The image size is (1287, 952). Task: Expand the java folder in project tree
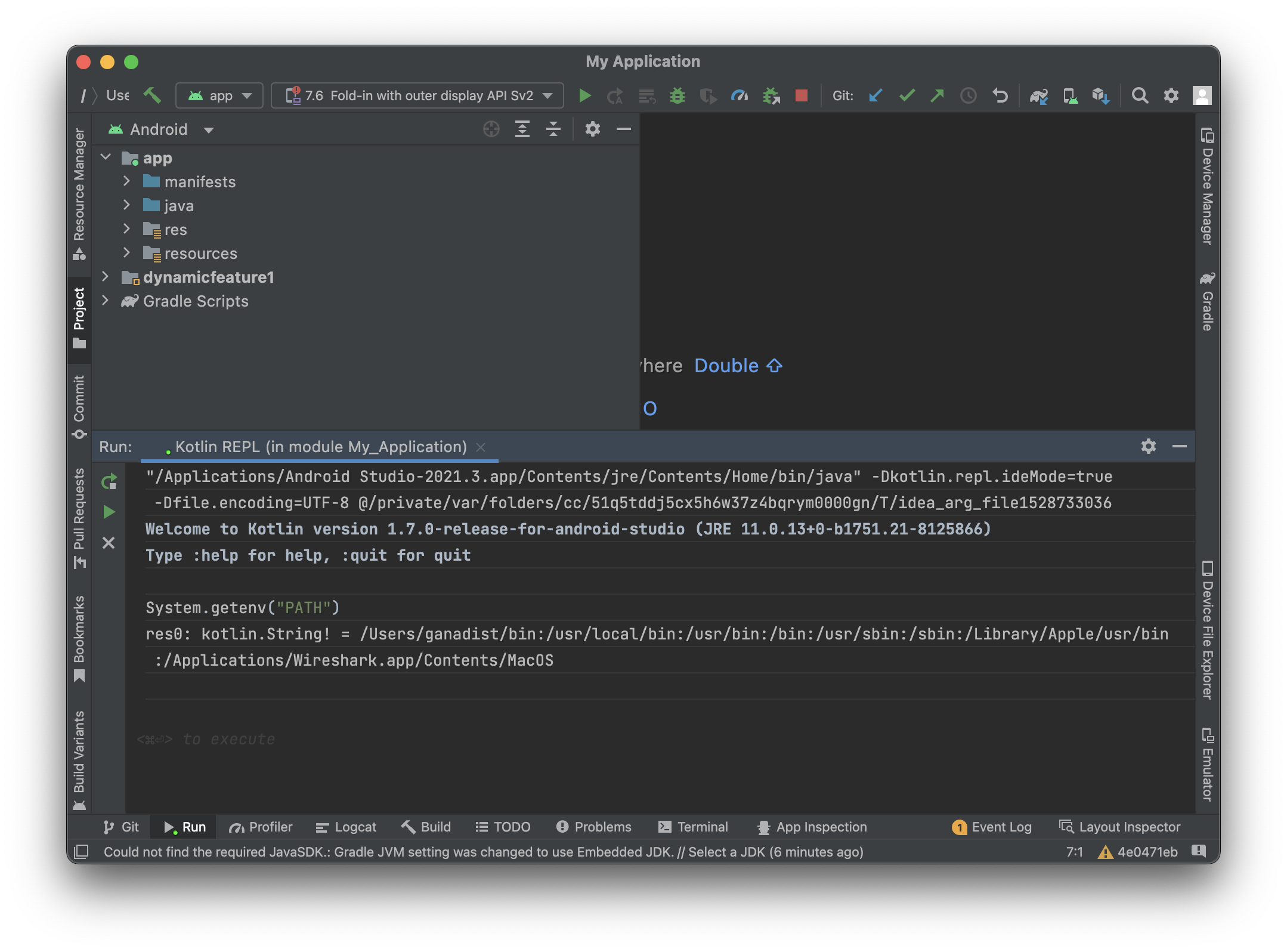tap(126, 205)
